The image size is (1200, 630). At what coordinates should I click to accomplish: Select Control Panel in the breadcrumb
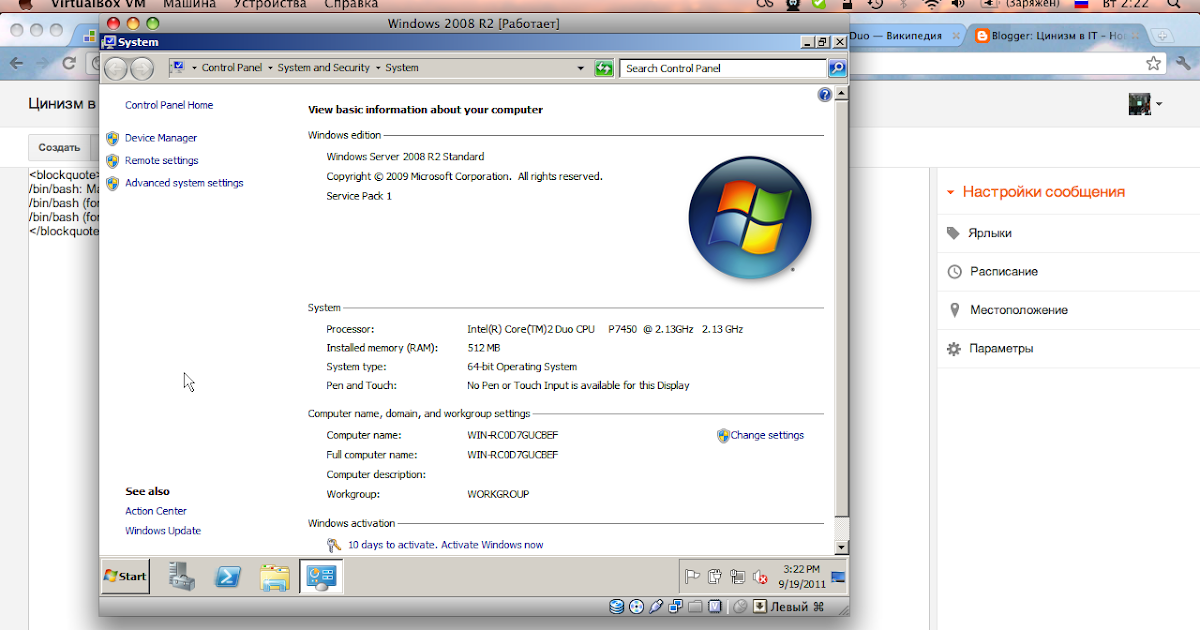click(x=232, y=68)
